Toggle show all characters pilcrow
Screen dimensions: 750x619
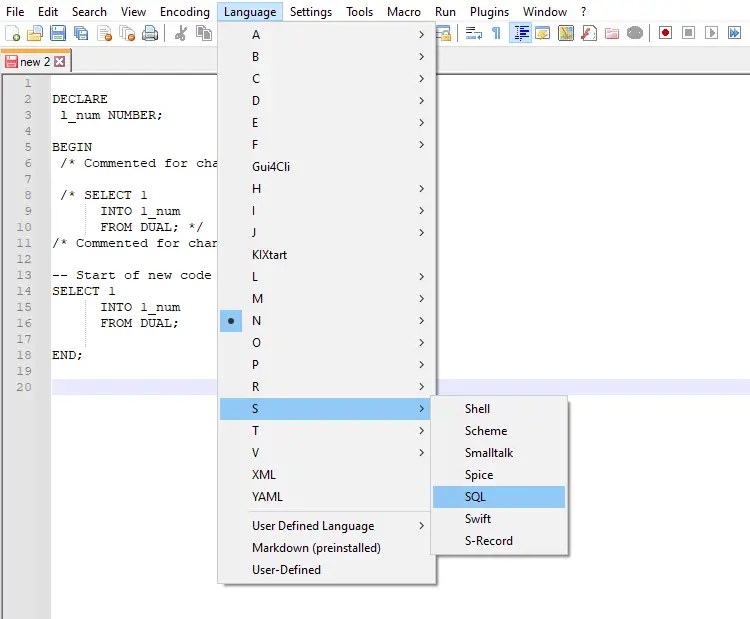click(x=496, y=33)
